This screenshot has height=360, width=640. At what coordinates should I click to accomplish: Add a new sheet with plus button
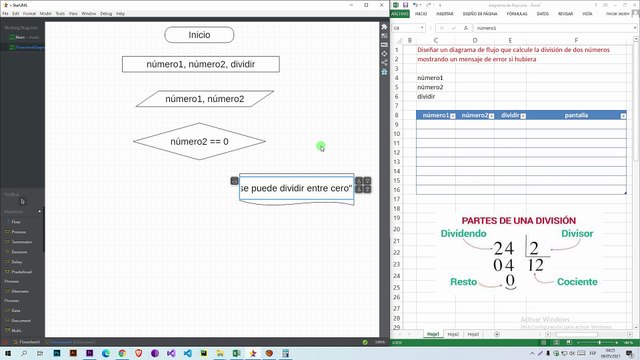[x=497, y=334]
